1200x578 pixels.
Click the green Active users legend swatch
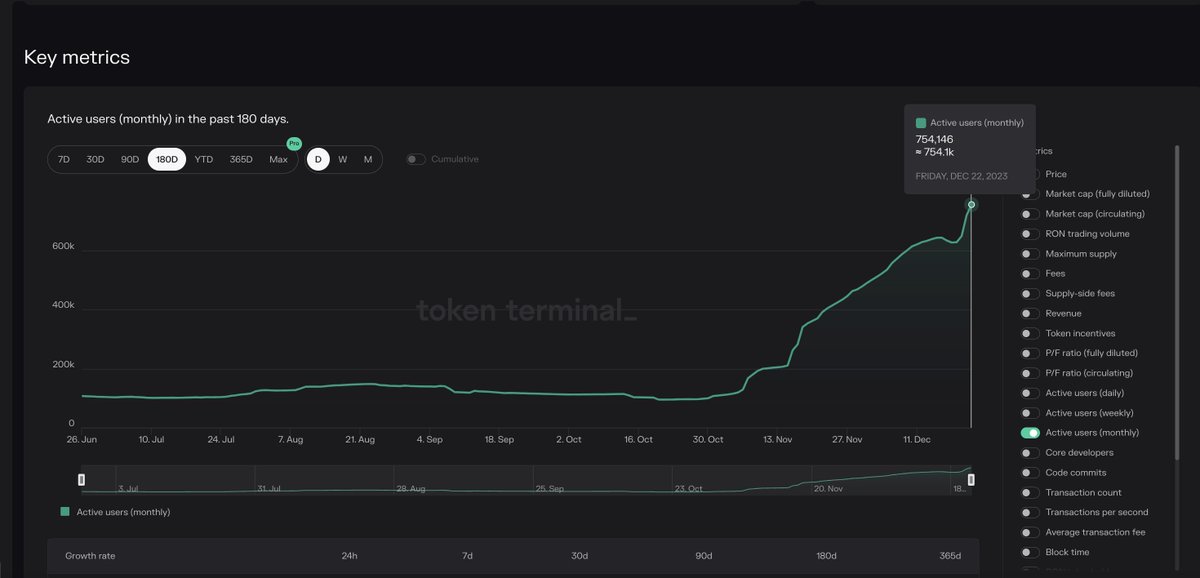[x=63, y=511]
